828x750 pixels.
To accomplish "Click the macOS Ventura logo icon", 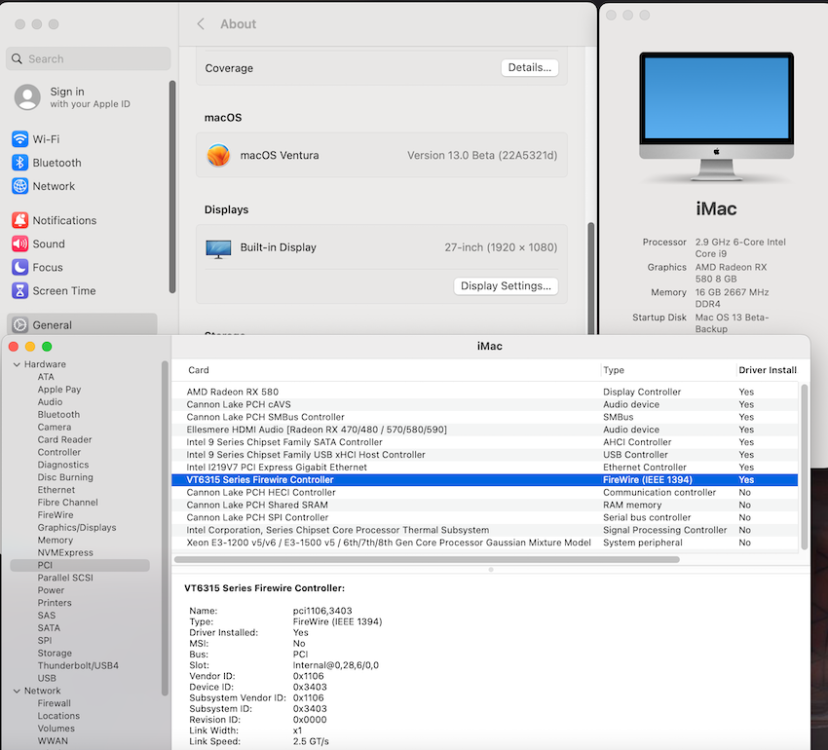I will click(218, 155).
